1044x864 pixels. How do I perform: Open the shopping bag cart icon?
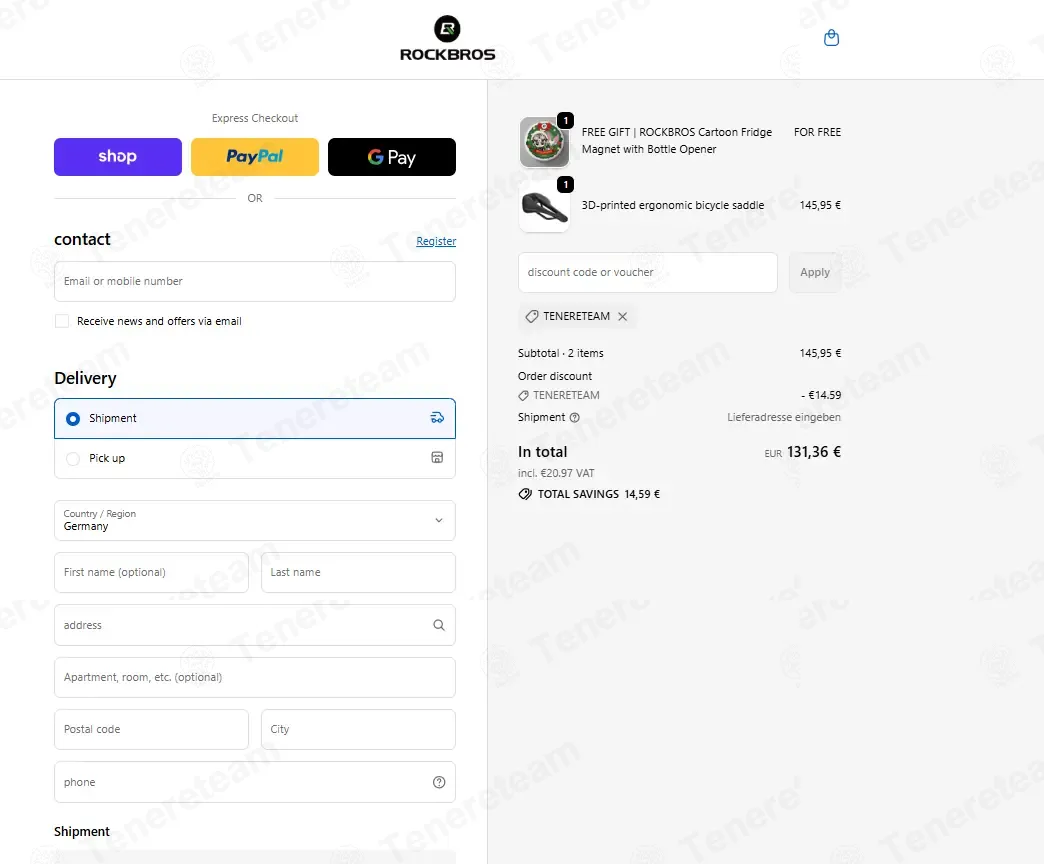pyautogui.click(x=831, y=38)
